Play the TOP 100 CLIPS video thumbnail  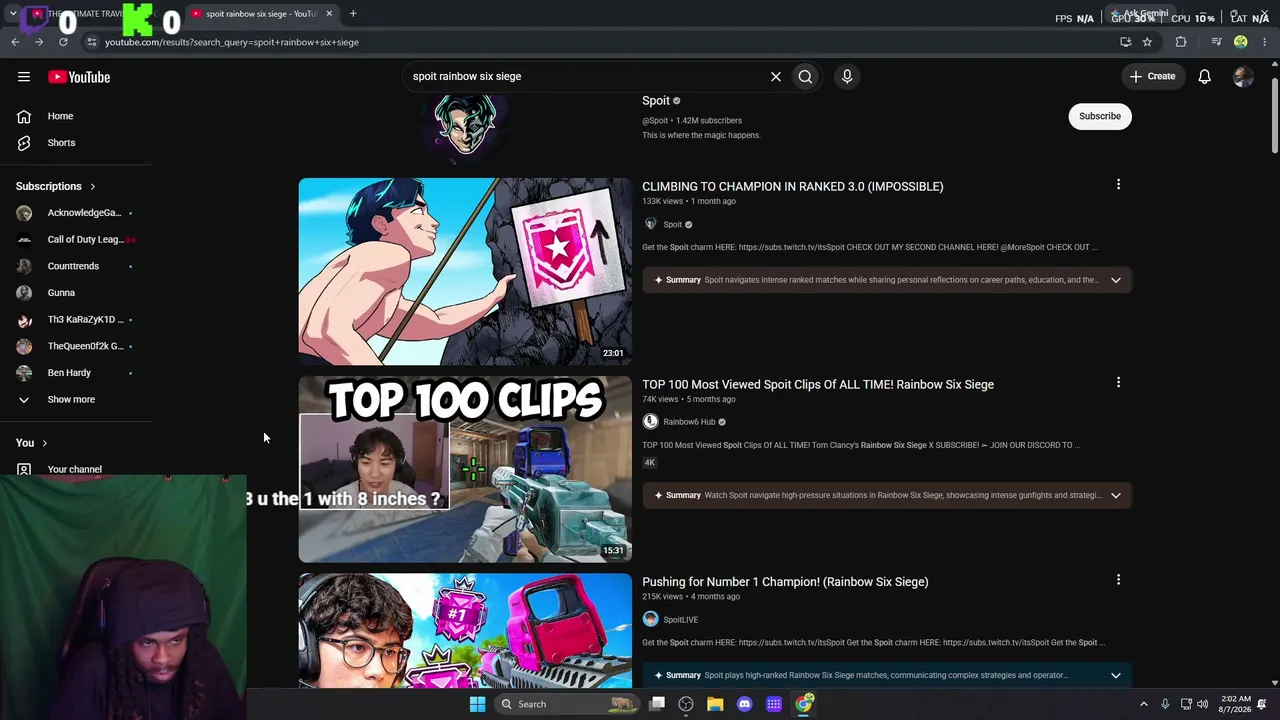(x=465, y=469)
